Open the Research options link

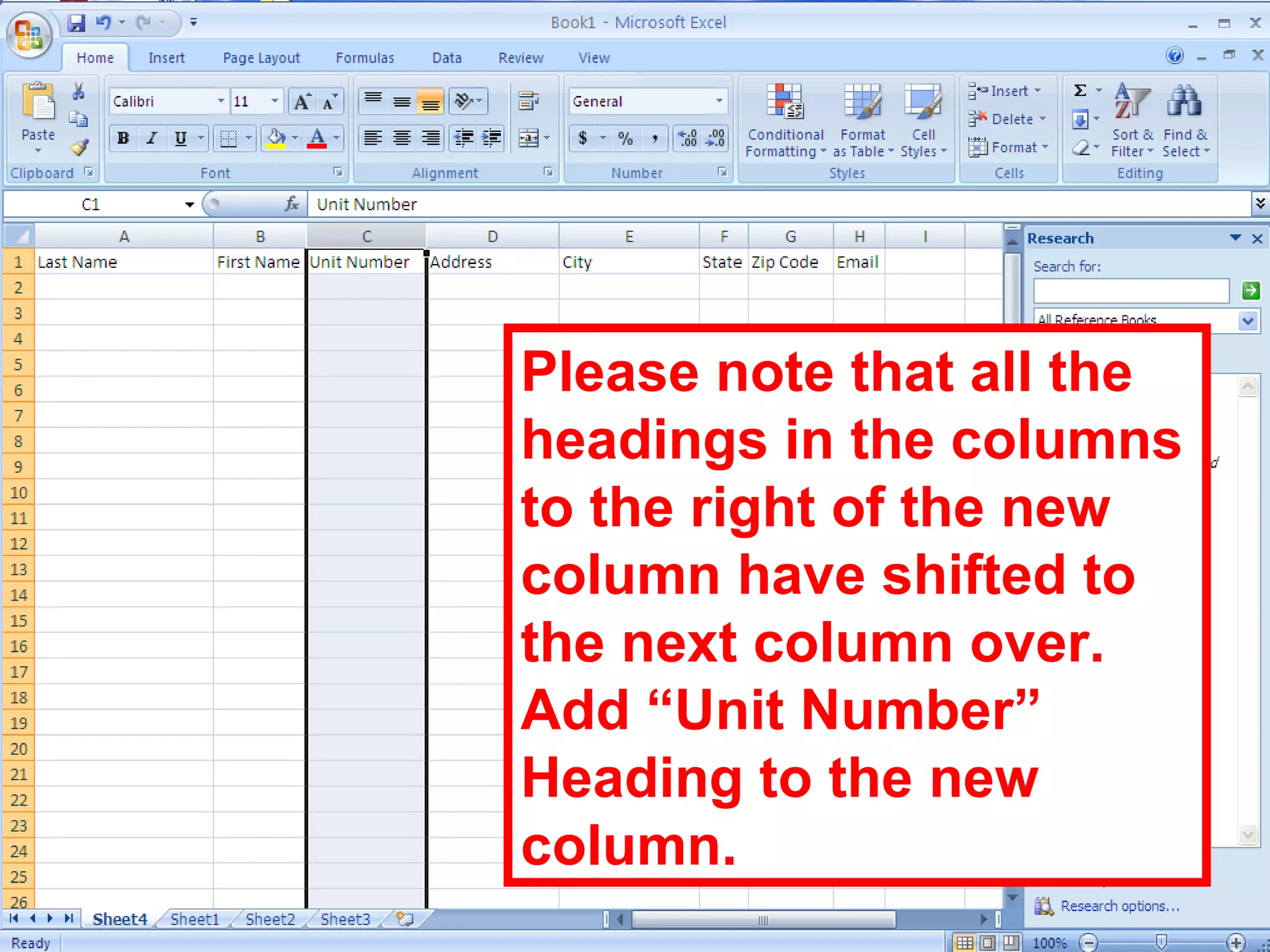click(x=1120, y=906)
